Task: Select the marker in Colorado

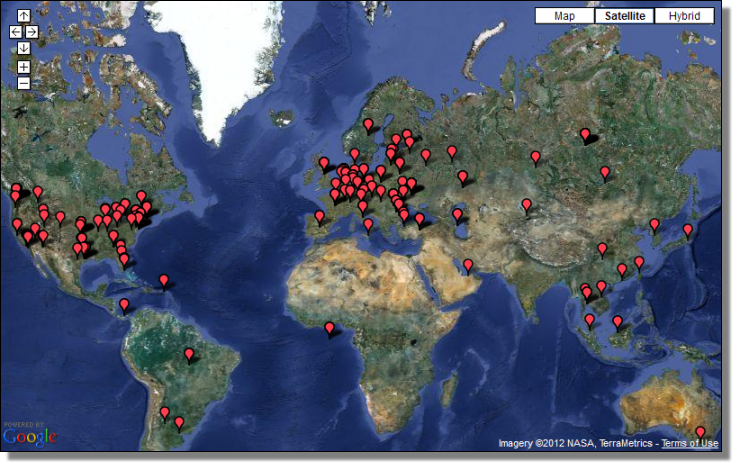Action: tap(60, 218)
